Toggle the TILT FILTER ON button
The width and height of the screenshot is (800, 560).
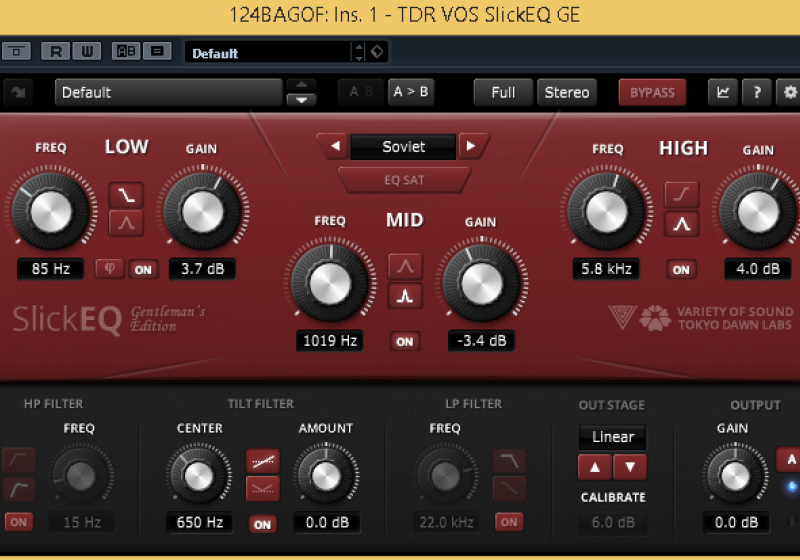pyautogui.click(x=263, y=524)
